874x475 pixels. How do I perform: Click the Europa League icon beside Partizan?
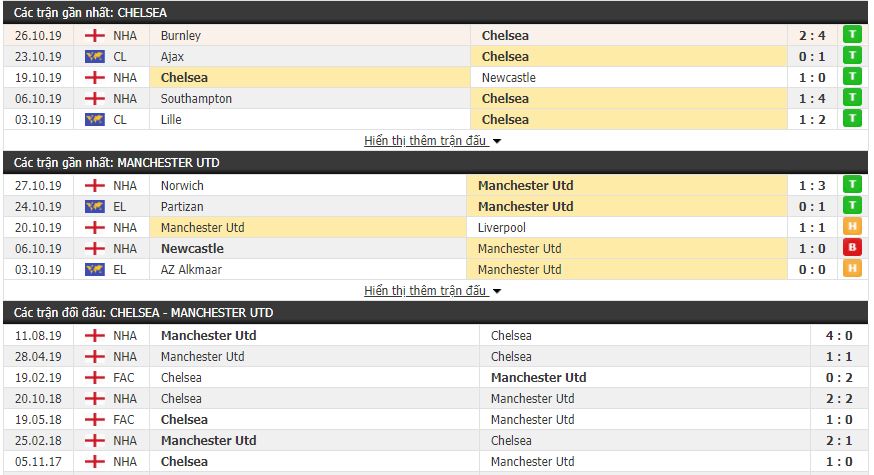coord(95,206)
